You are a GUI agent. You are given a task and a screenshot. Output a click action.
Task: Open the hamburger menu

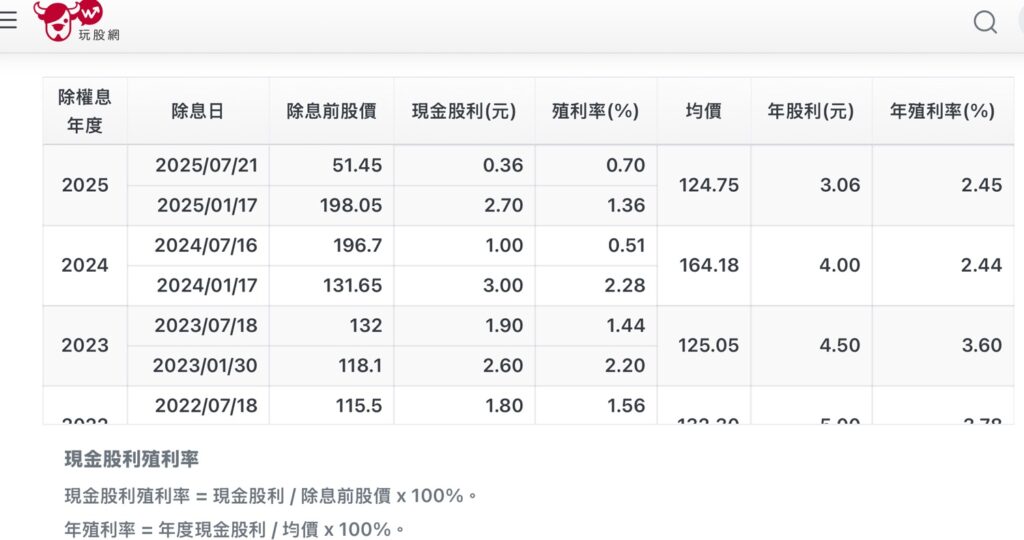(x=8, y=20)
